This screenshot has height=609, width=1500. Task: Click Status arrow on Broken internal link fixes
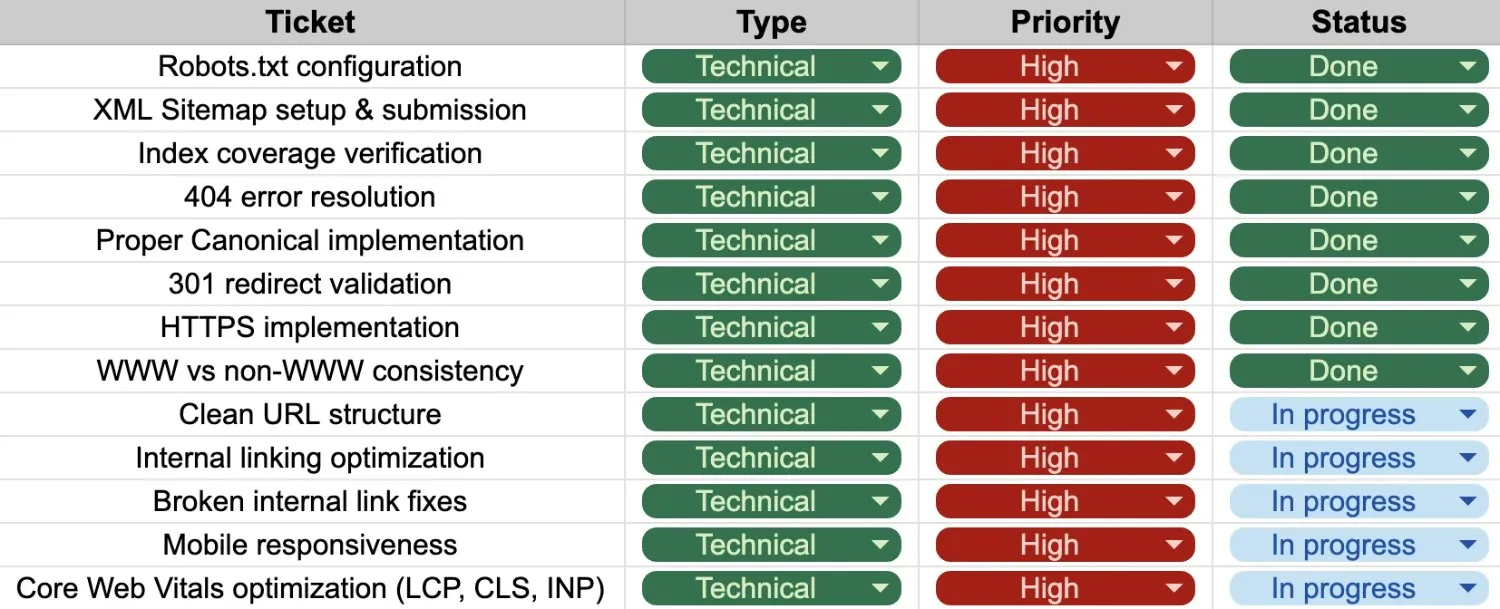(1467, 502)
